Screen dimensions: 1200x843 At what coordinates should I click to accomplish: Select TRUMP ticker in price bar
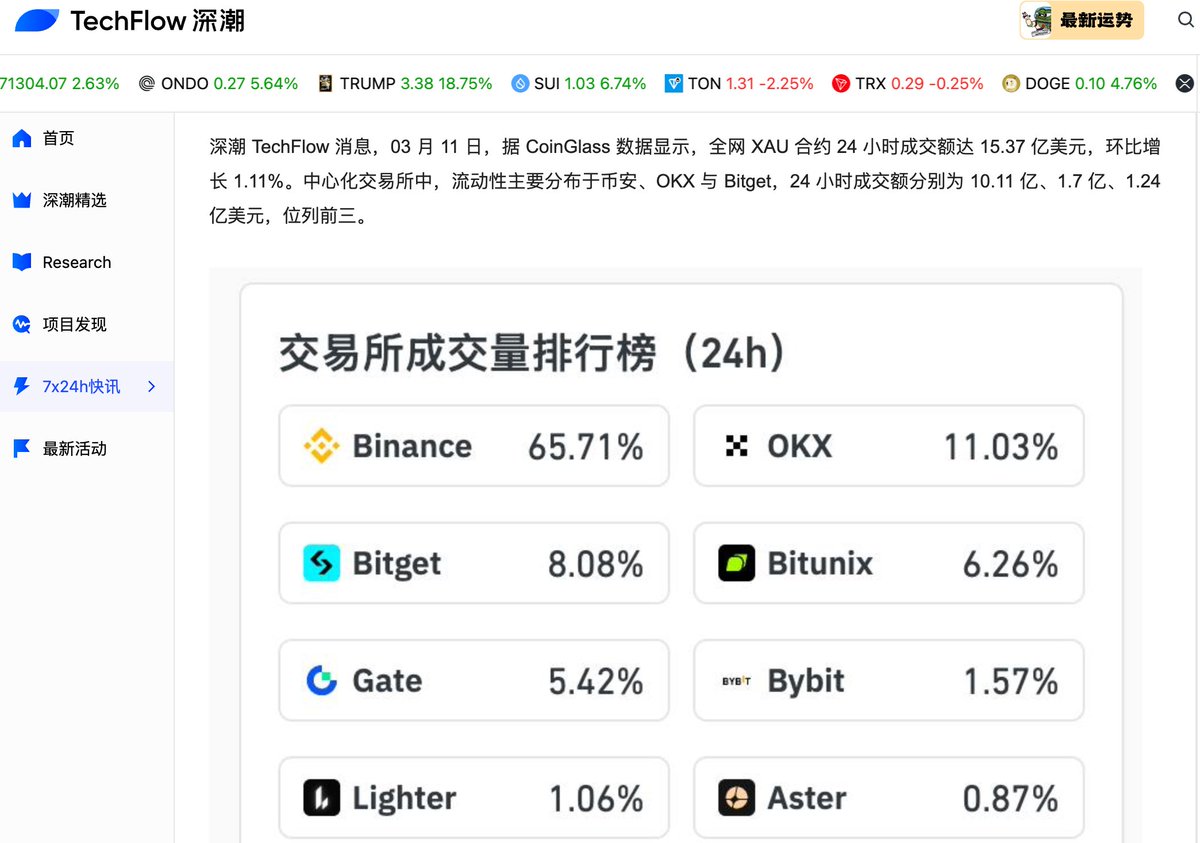pyautogui.click(x=405, y=84)
